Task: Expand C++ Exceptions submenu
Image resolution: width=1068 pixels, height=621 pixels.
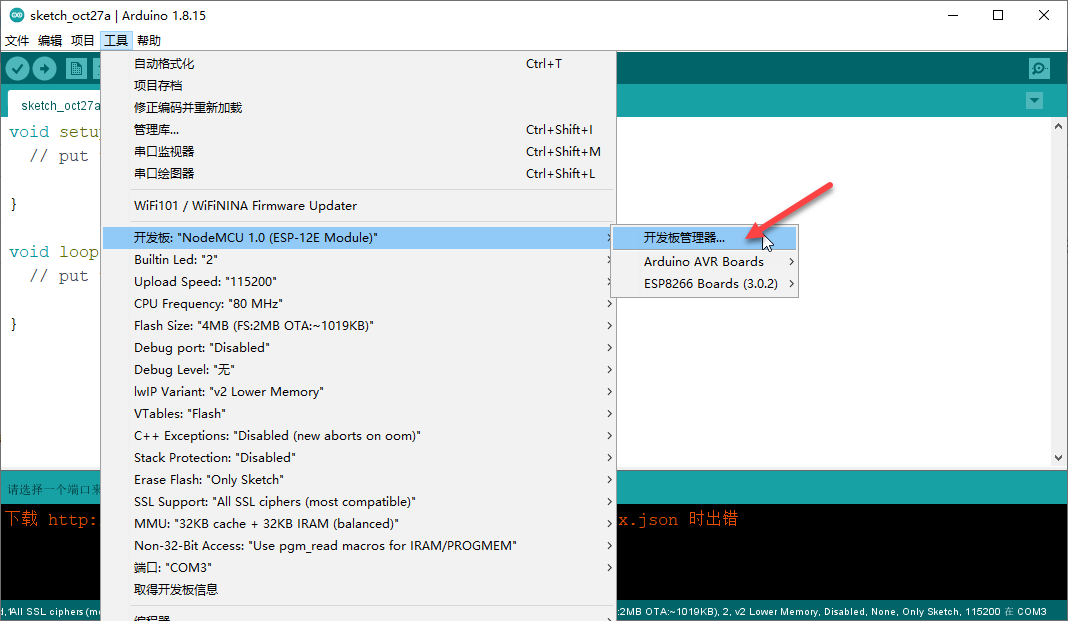Action: (359, 436)
